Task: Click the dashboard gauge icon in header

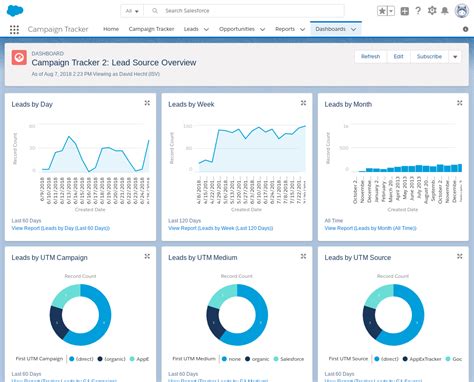Action: pos(19,57)
